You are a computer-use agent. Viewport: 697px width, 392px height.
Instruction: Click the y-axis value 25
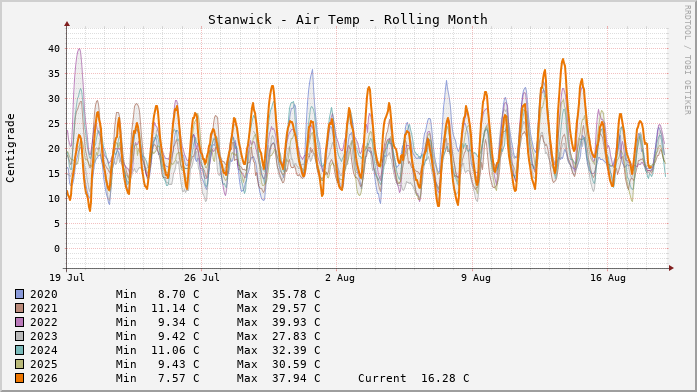point(54,124)
